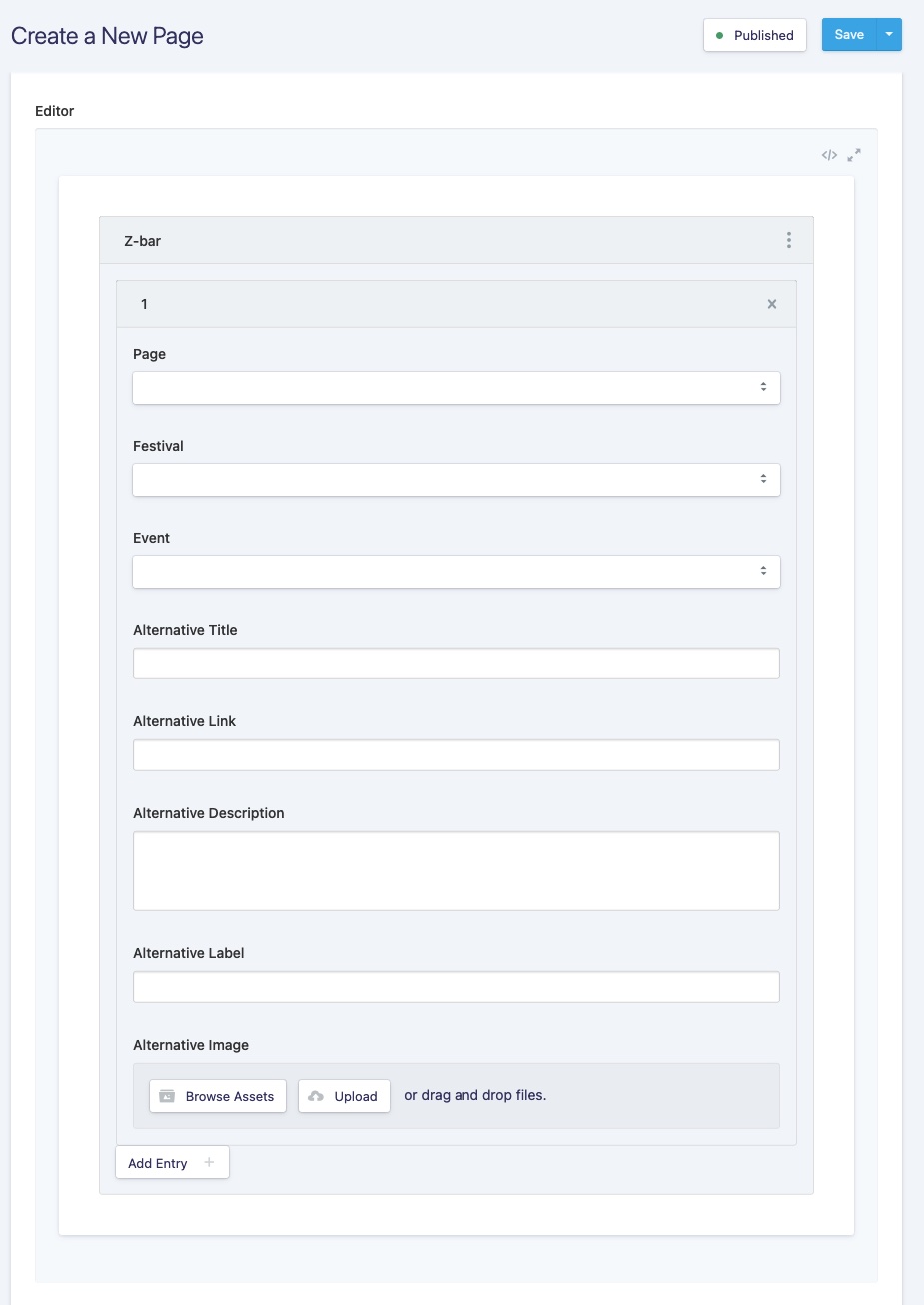Toggle the Published status button
The width and height of the screenshot is (924, 1305).
[x=754, y=35]
